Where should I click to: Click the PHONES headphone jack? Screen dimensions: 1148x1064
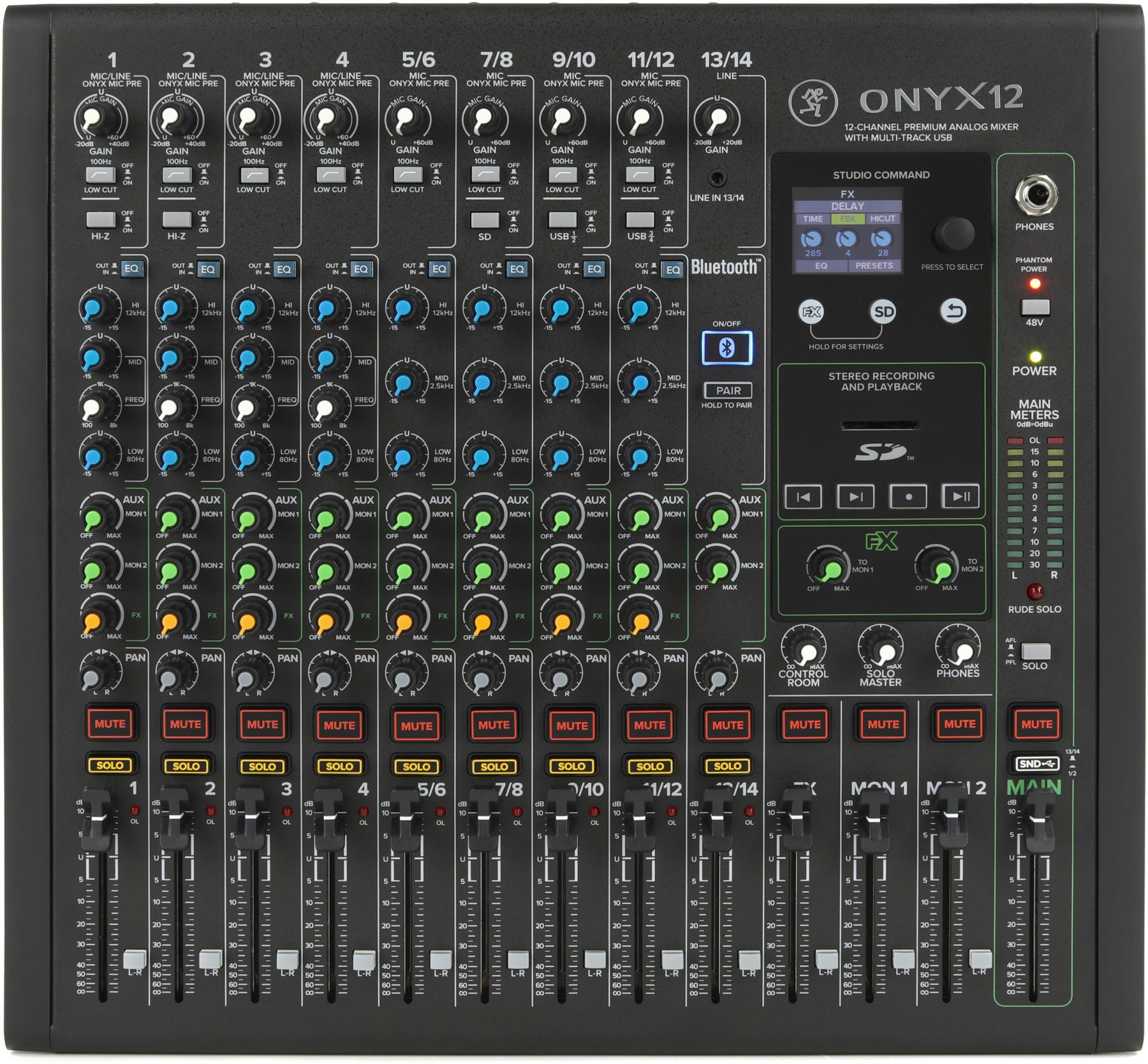tap(1035, 195)
